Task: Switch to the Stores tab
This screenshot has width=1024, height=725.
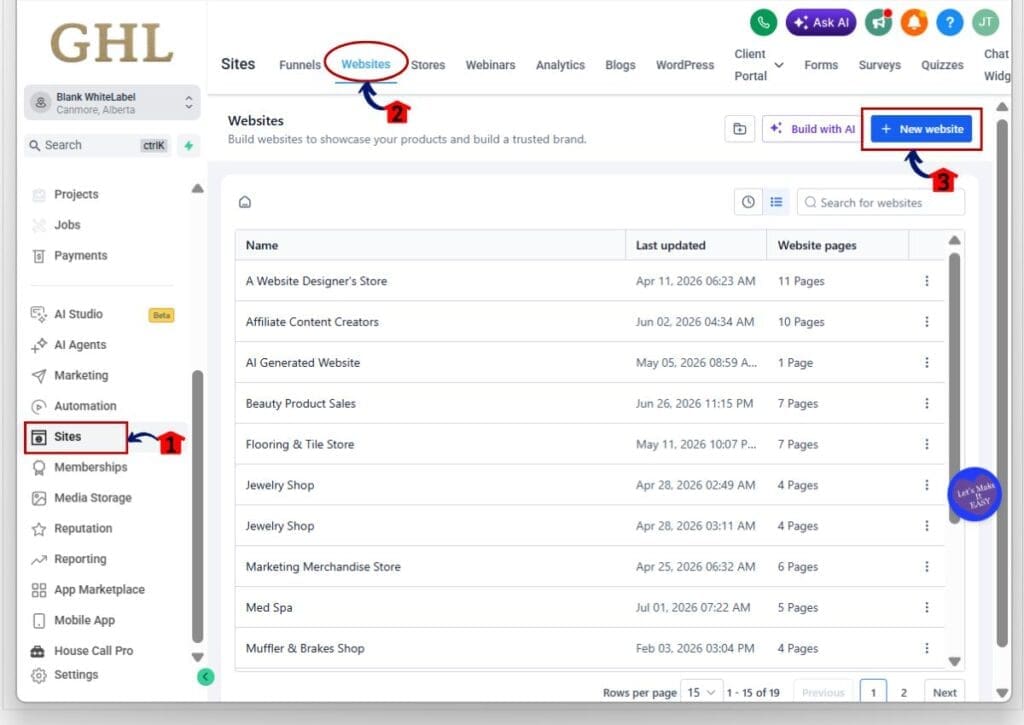Action: tap(428, 65)
